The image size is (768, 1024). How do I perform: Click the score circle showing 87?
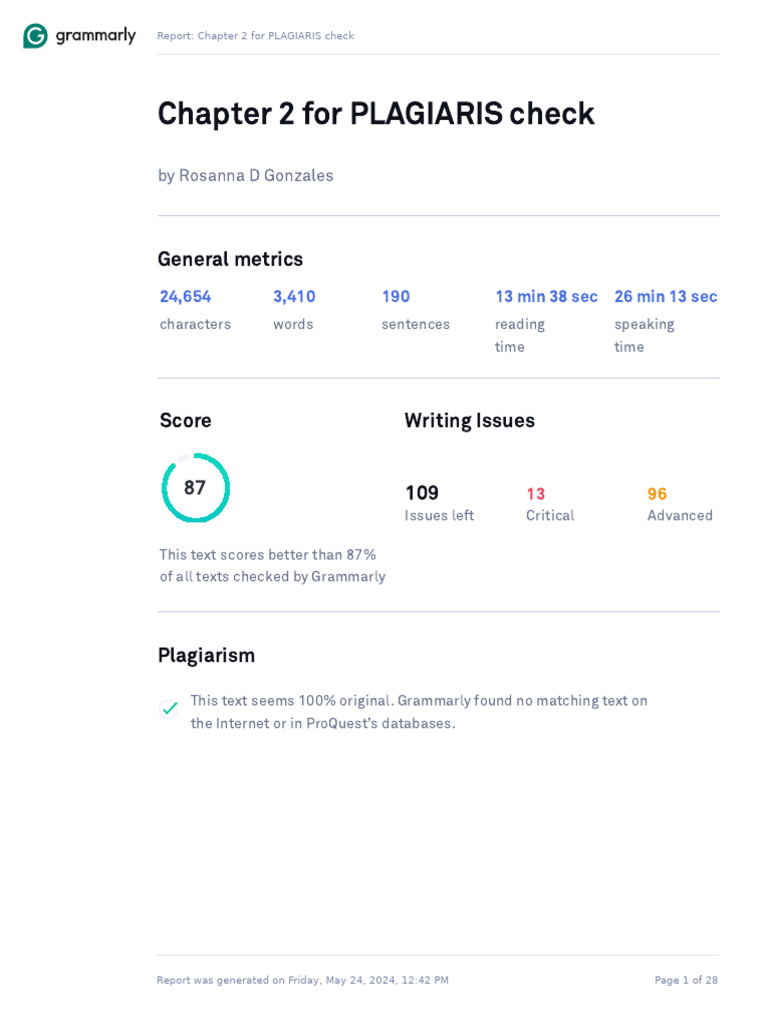[195, 488]
